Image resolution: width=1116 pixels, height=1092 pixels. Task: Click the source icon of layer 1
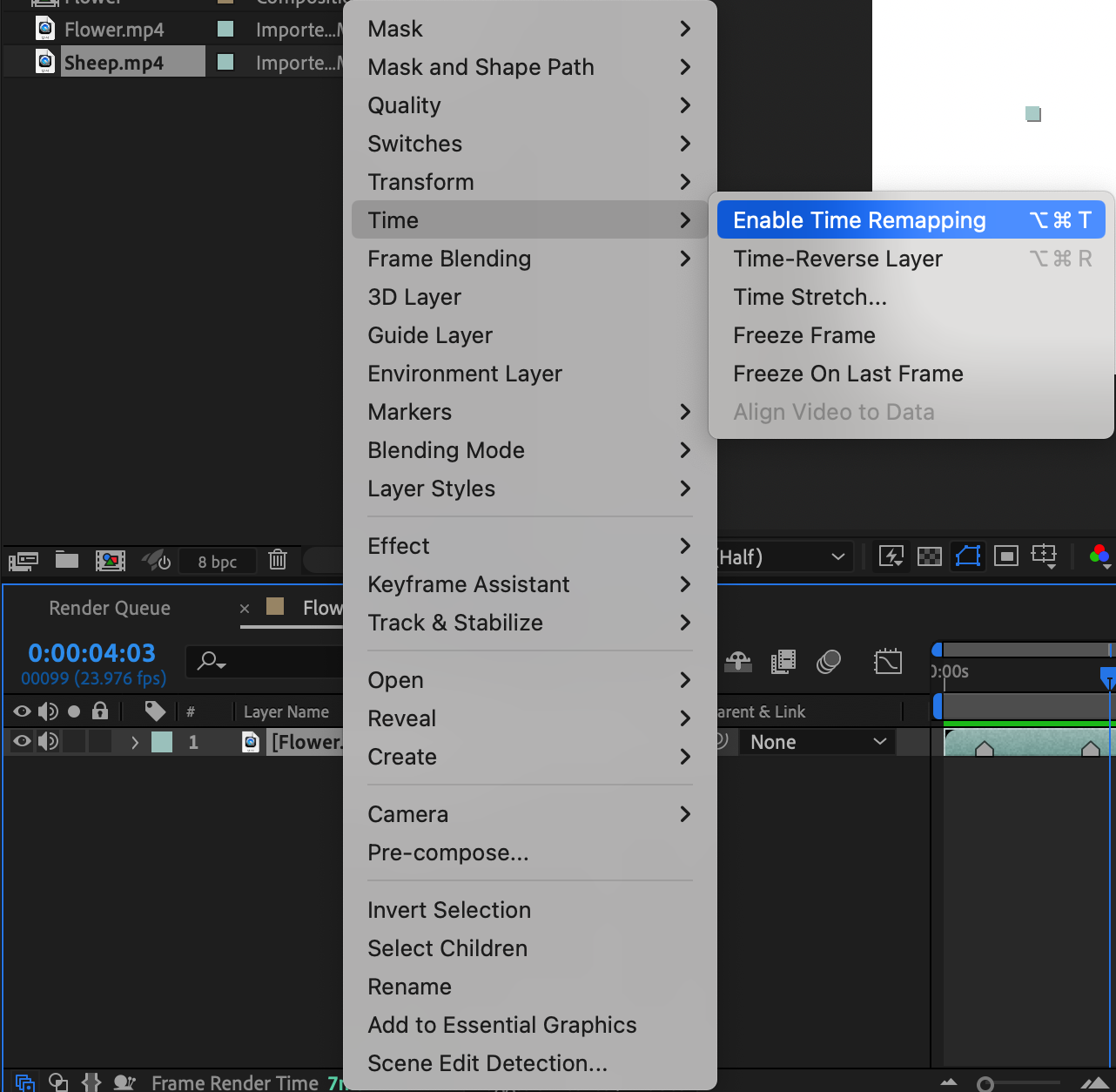(251, 742)
